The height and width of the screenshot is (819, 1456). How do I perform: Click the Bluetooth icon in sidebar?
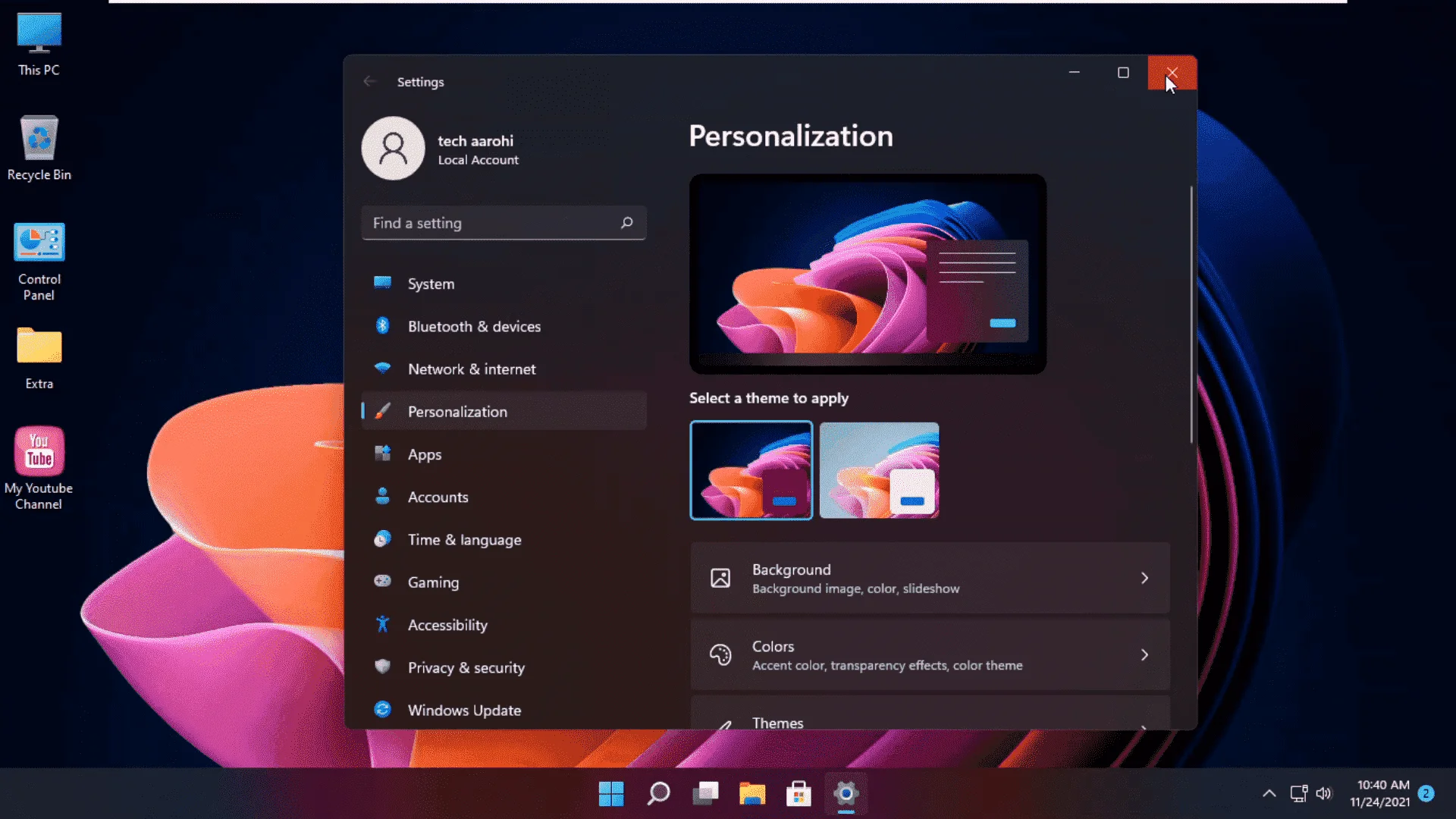[383, 325]
